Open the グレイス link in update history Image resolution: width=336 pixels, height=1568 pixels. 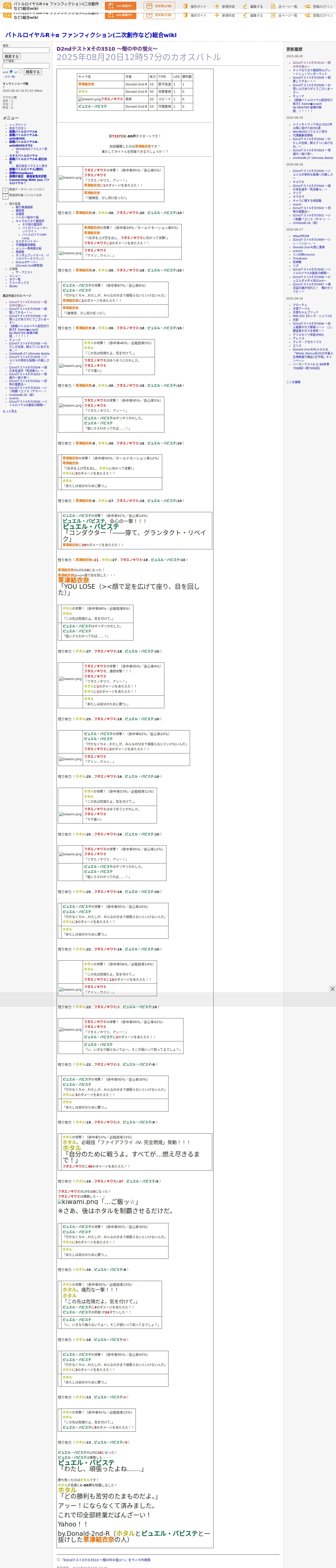coord(298,338)
